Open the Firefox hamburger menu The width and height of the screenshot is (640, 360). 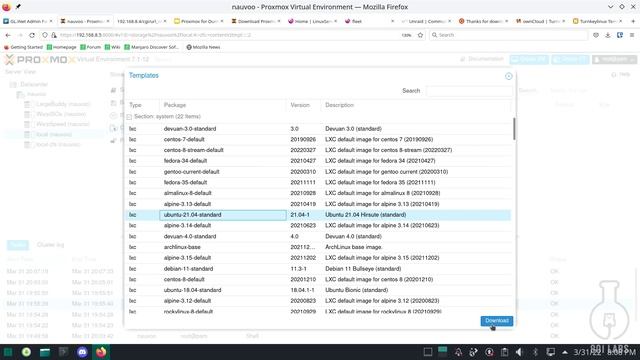tap(632, 35)
